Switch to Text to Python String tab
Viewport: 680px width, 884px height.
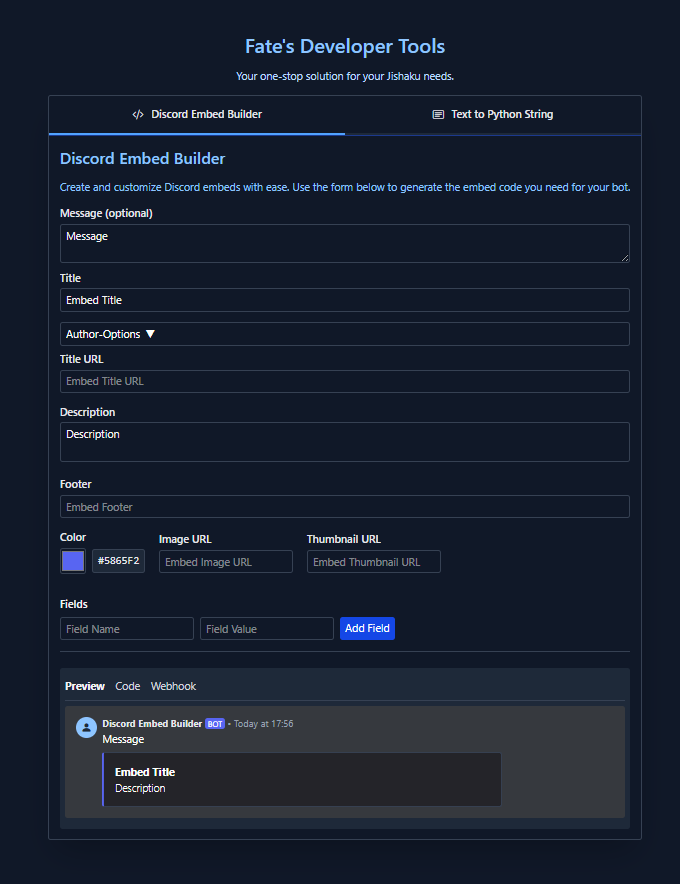point(493,114)
